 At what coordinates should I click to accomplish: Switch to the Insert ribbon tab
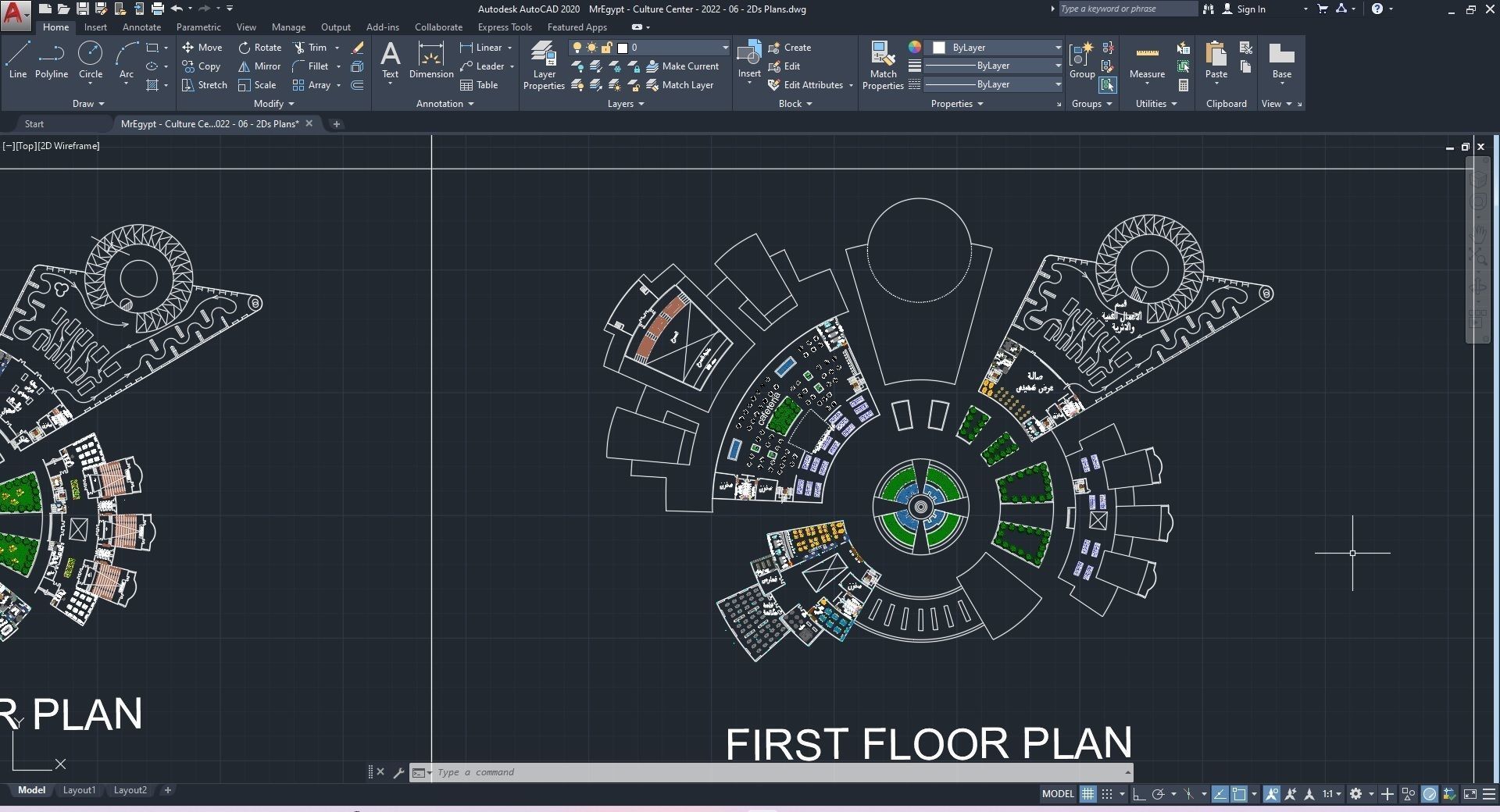pyautogui.click(x=95, y=27)
